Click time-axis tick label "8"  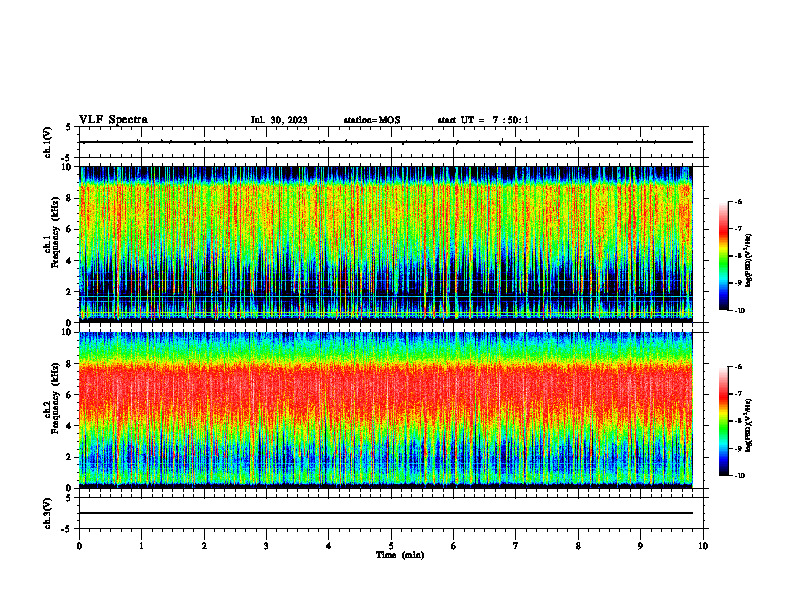(x=578, y=546)
